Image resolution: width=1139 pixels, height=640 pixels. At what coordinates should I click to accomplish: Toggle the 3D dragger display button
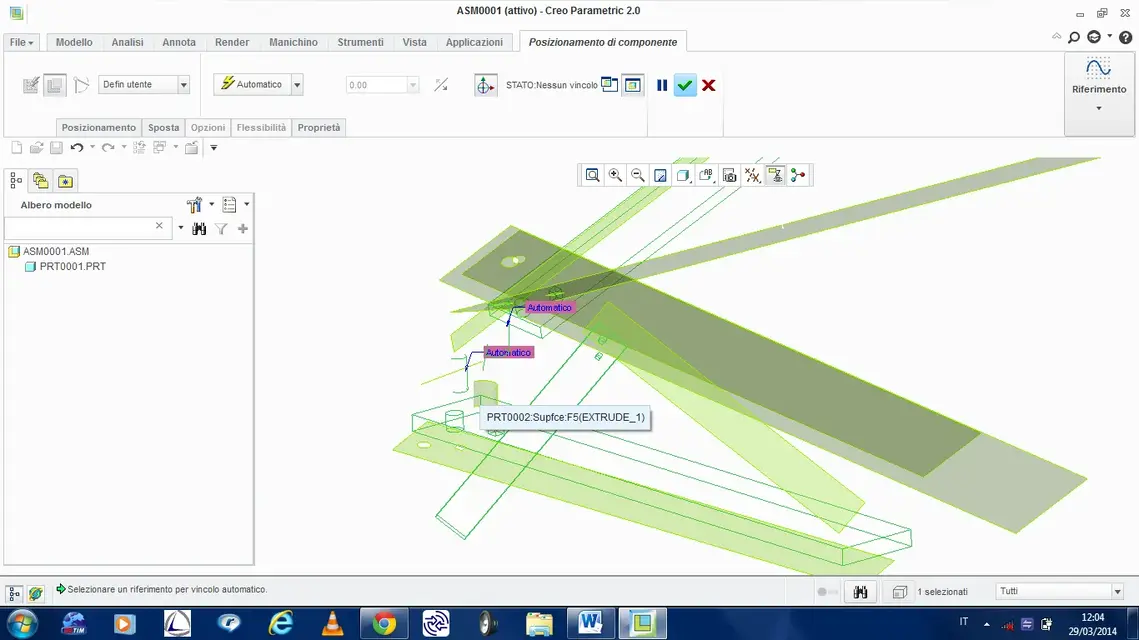click(x=486, y=85)
